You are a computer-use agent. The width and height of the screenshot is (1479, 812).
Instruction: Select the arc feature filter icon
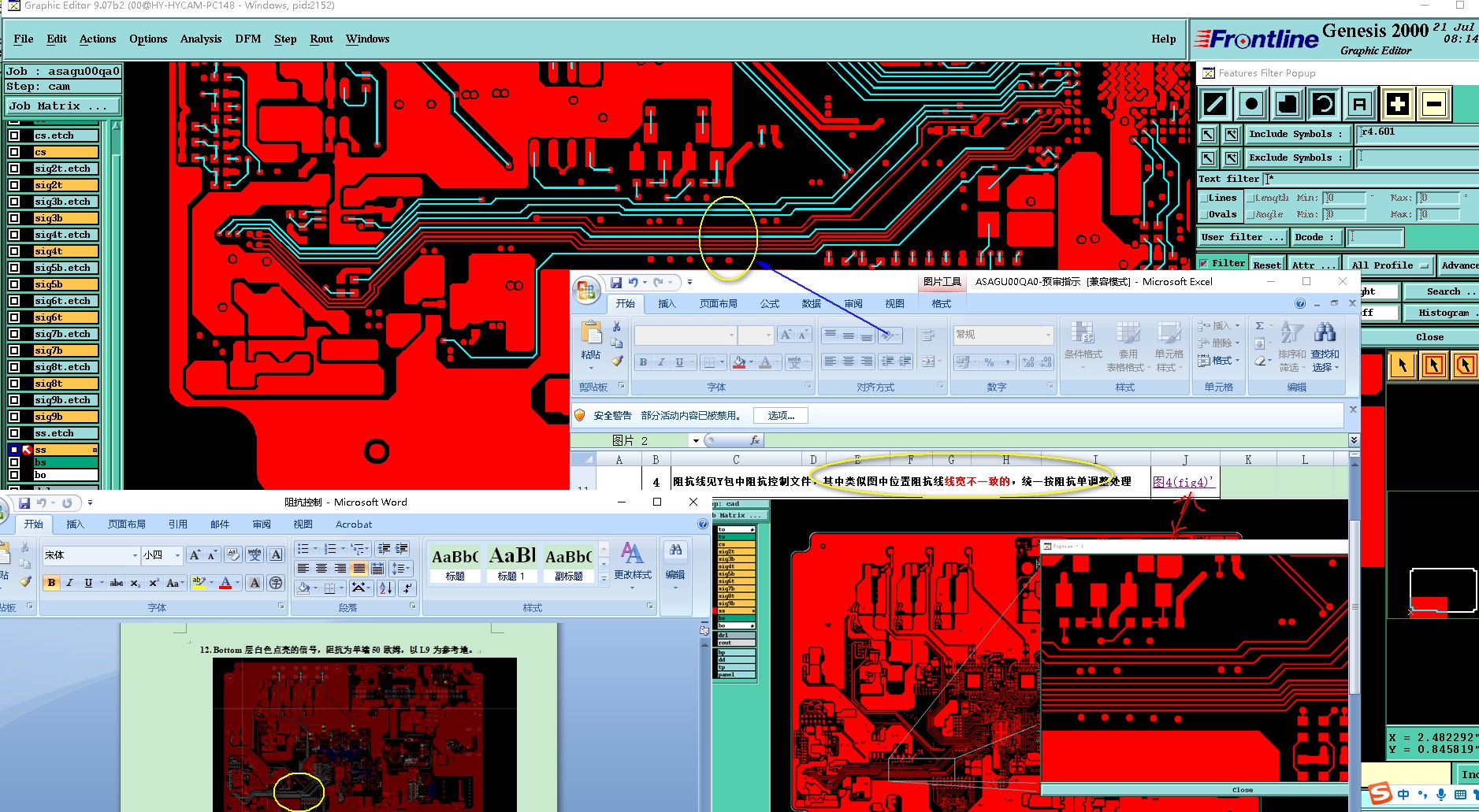tap(1324, 104)
